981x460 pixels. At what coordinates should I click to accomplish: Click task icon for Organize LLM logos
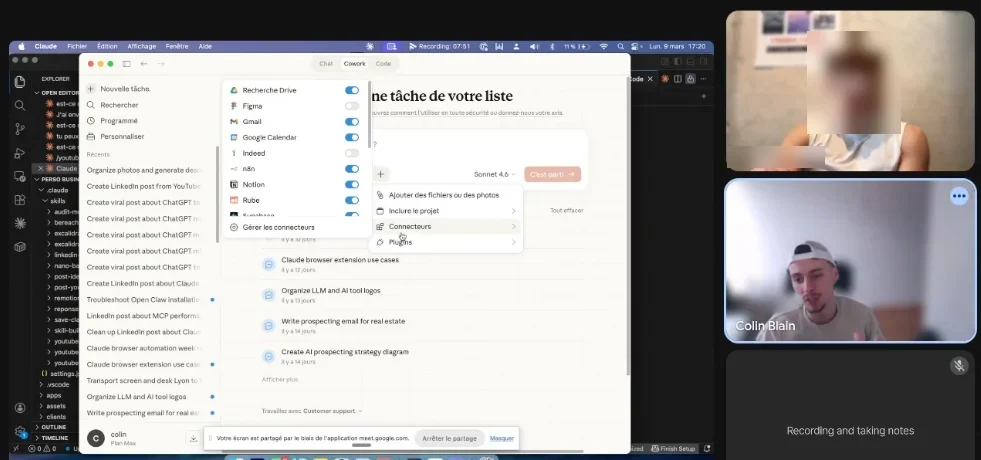click(268, 295)
